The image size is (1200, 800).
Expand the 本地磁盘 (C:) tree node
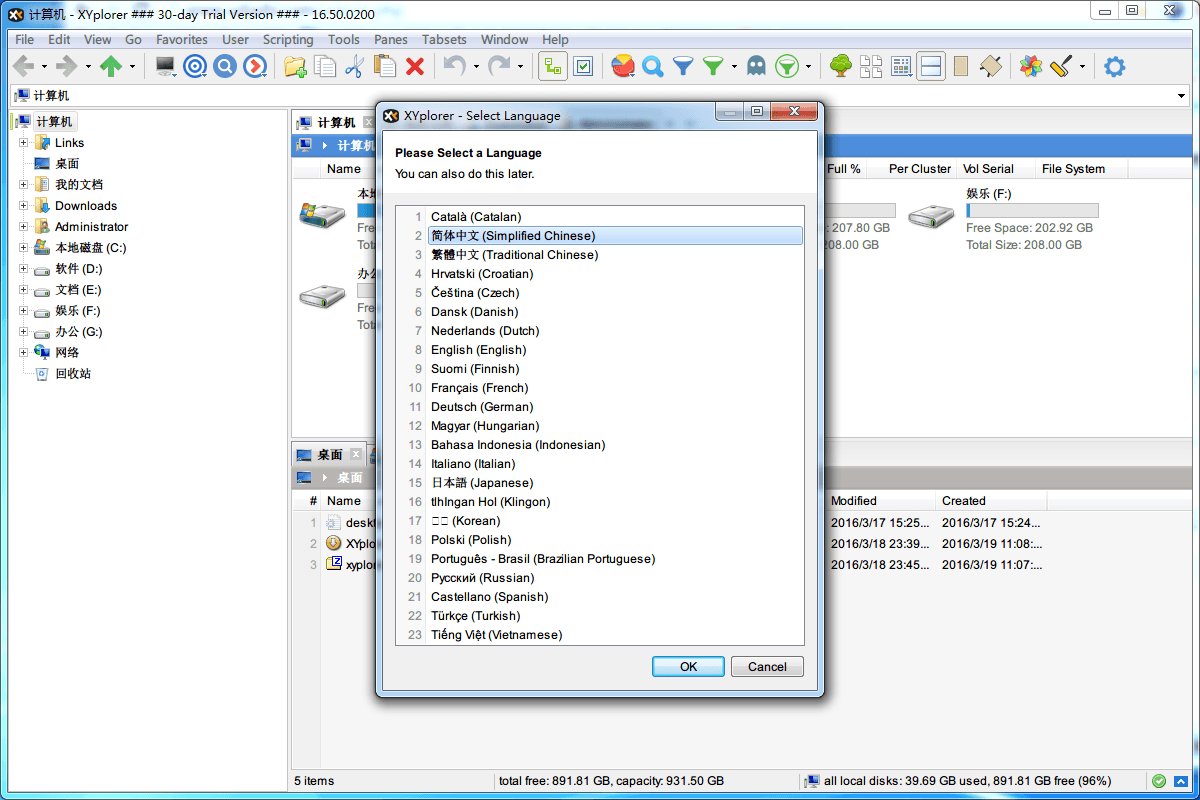click(x=23, y=248)
